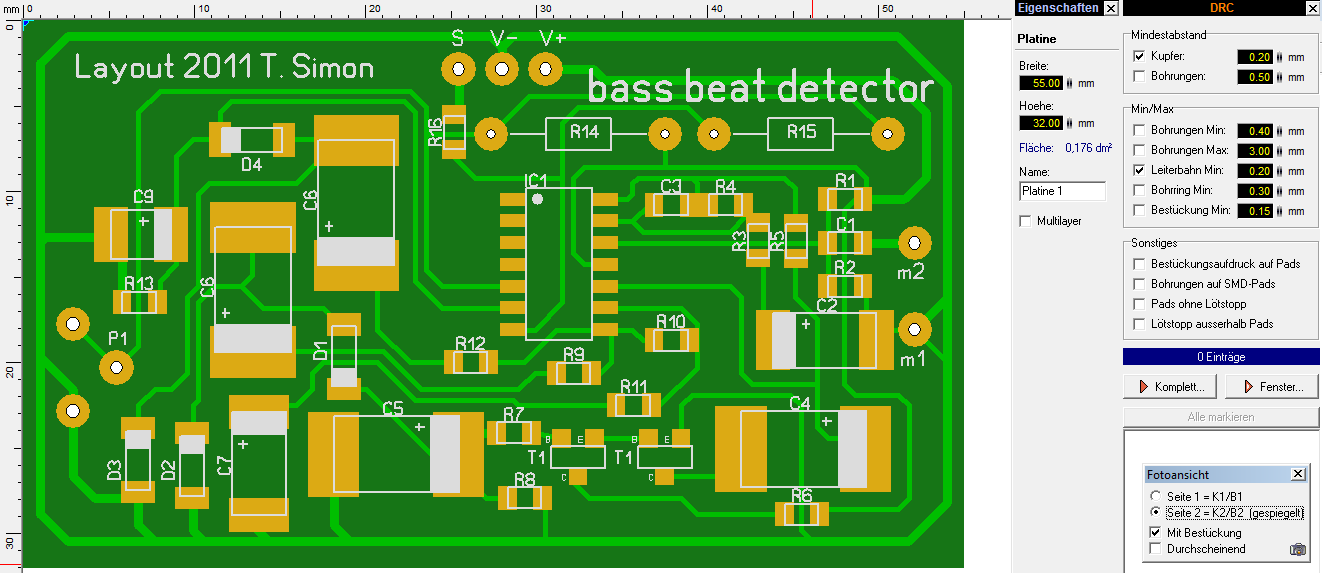Click the C4 capacitor footprint
1322x573 pixels.
(x=803, y=449)
